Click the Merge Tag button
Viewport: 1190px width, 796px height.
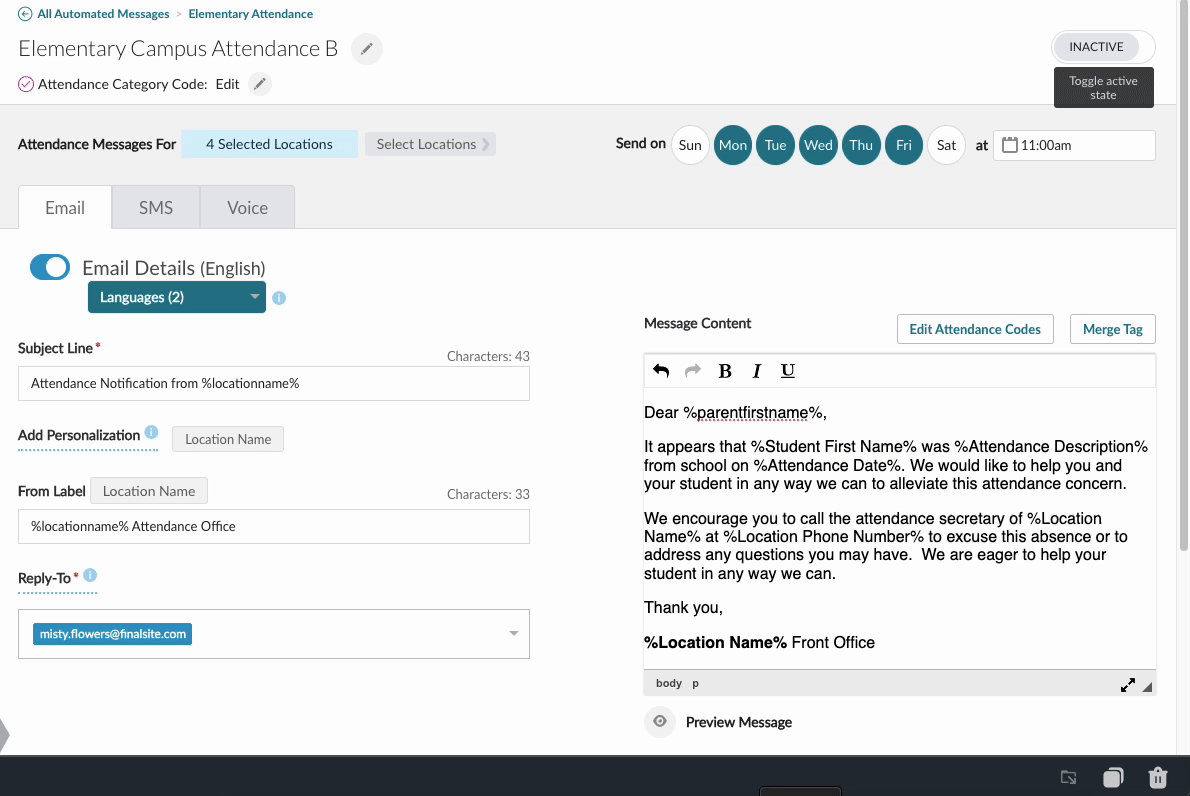pos(1113,329)
